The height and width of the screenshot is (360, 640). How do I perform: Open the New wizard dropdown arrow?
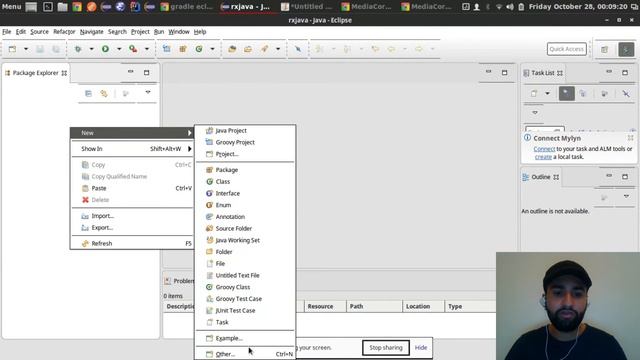(26, 49)
